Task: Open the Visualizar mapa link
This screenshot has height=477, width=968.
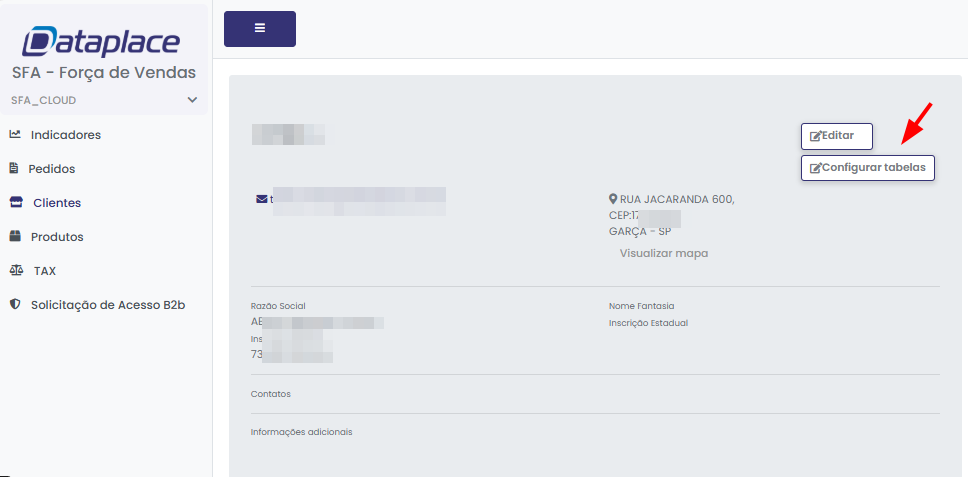Action: pyautogui.click(x=663, y=253)
